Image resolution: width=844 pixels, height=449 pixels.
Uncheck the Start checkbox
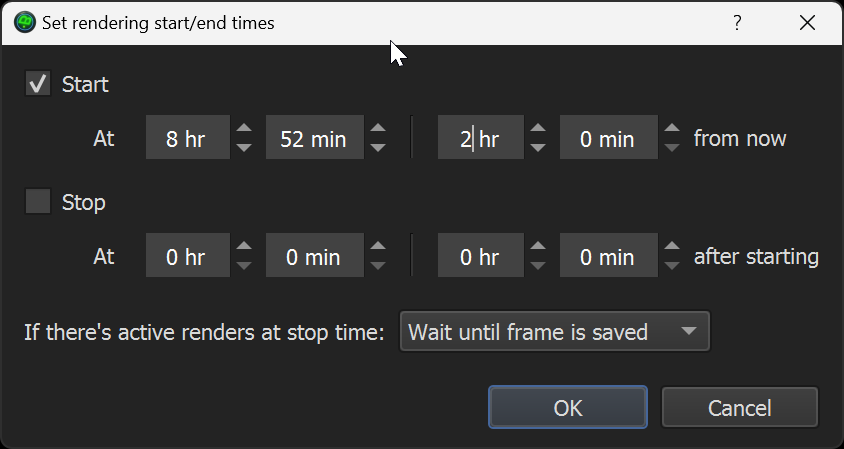(38, 84)
